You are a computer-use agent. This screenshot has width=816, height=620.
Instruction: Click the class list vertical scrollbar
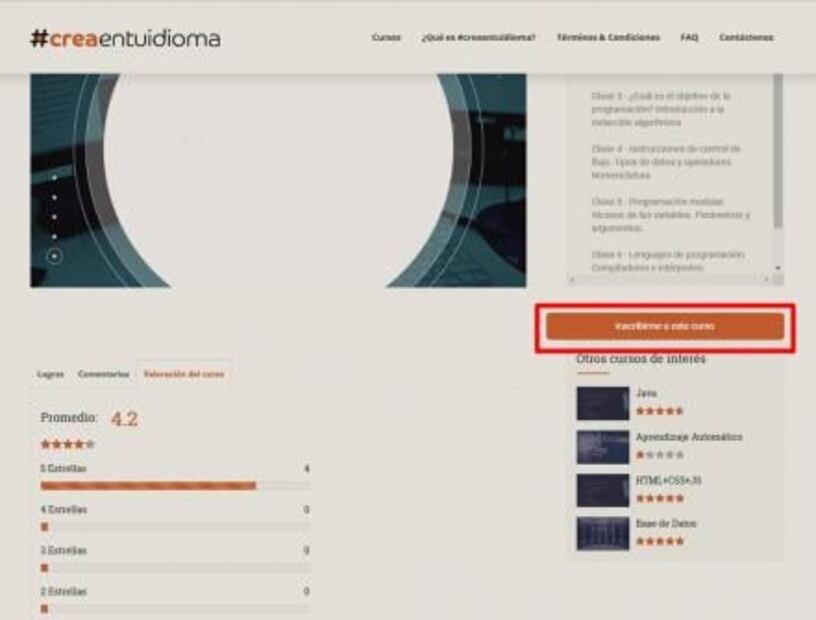tap(778, 150)
